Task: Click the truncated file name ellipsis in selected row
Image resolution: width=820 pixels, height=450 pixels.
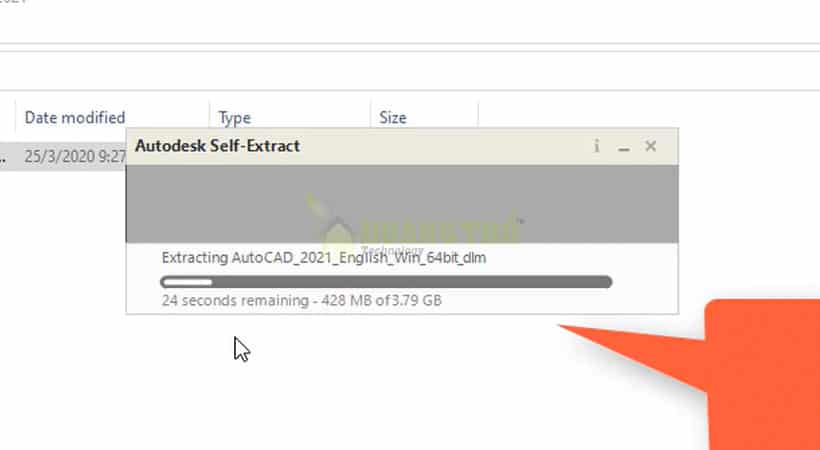Action: pos(3,157)
